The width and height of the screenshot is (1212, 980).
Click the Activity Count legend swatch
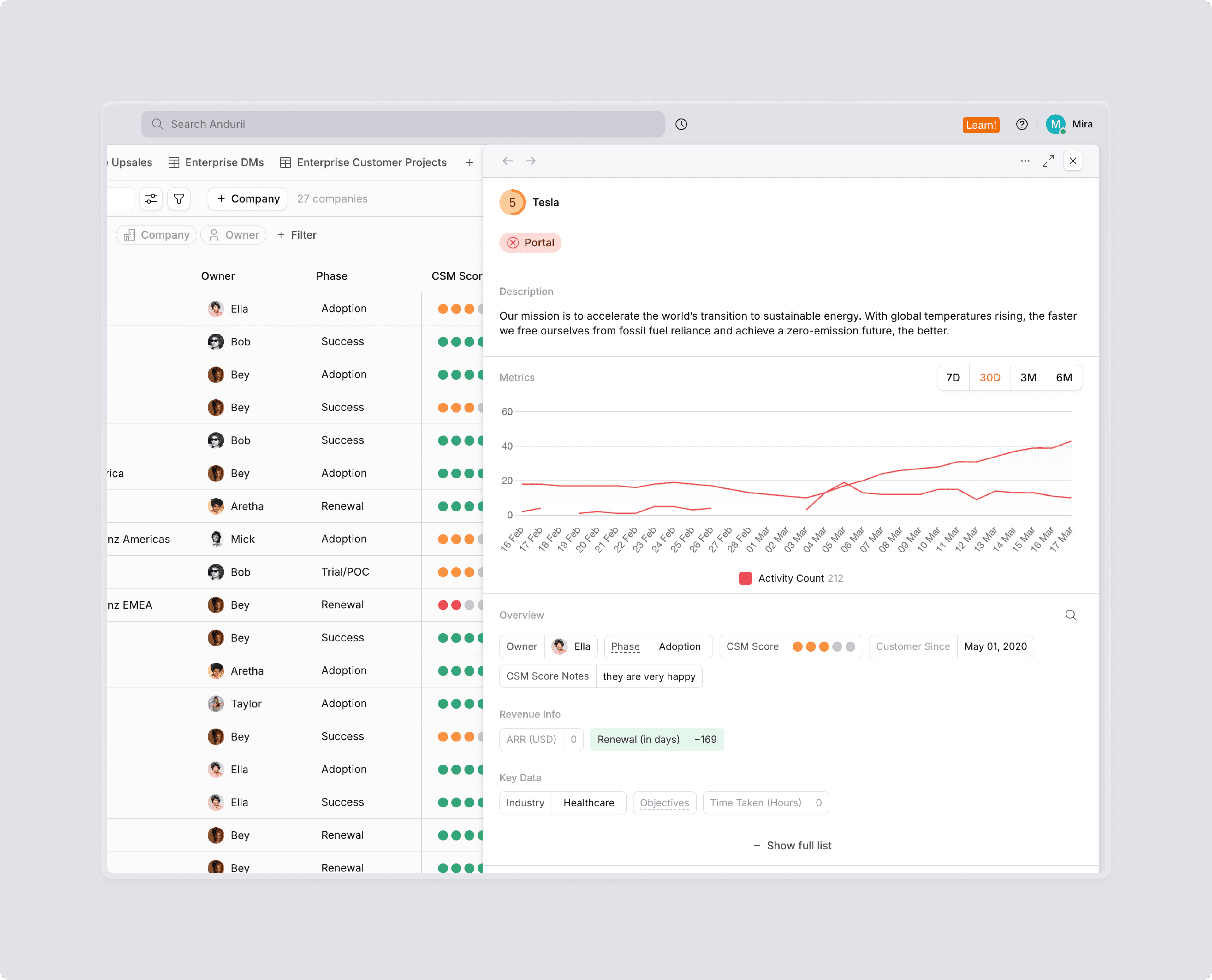pyautogui.click(x=746, y=578)
